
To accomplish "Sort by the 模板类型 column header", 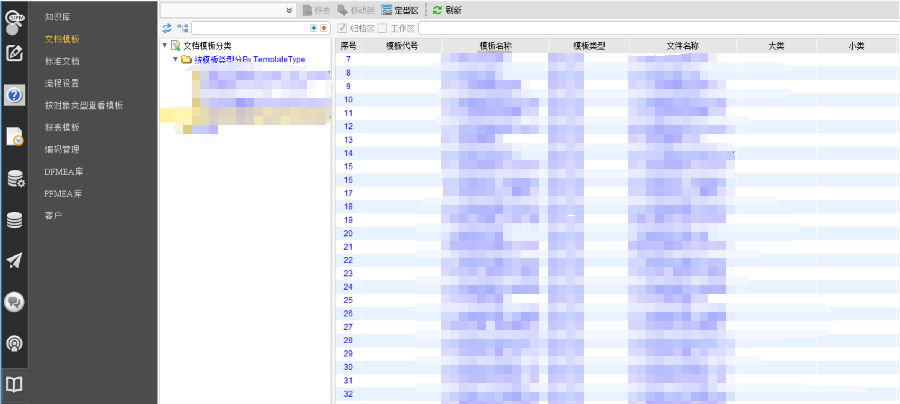I will 589,45.
